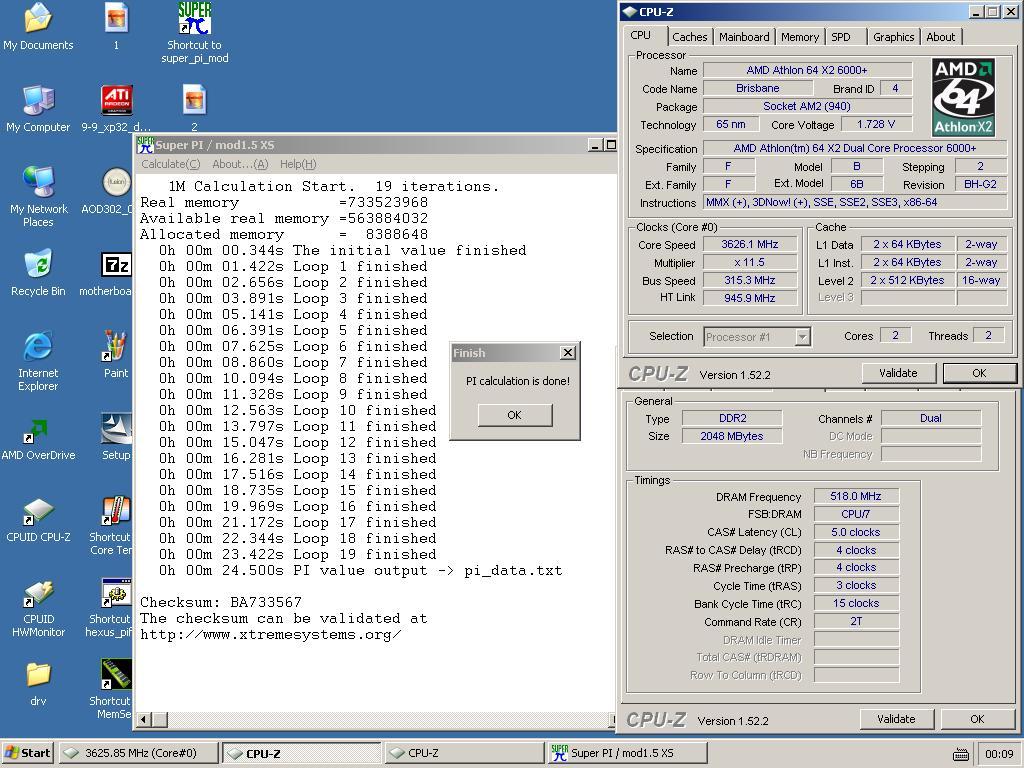Click the system clock showing 00:09

click(x=999, y=754)
